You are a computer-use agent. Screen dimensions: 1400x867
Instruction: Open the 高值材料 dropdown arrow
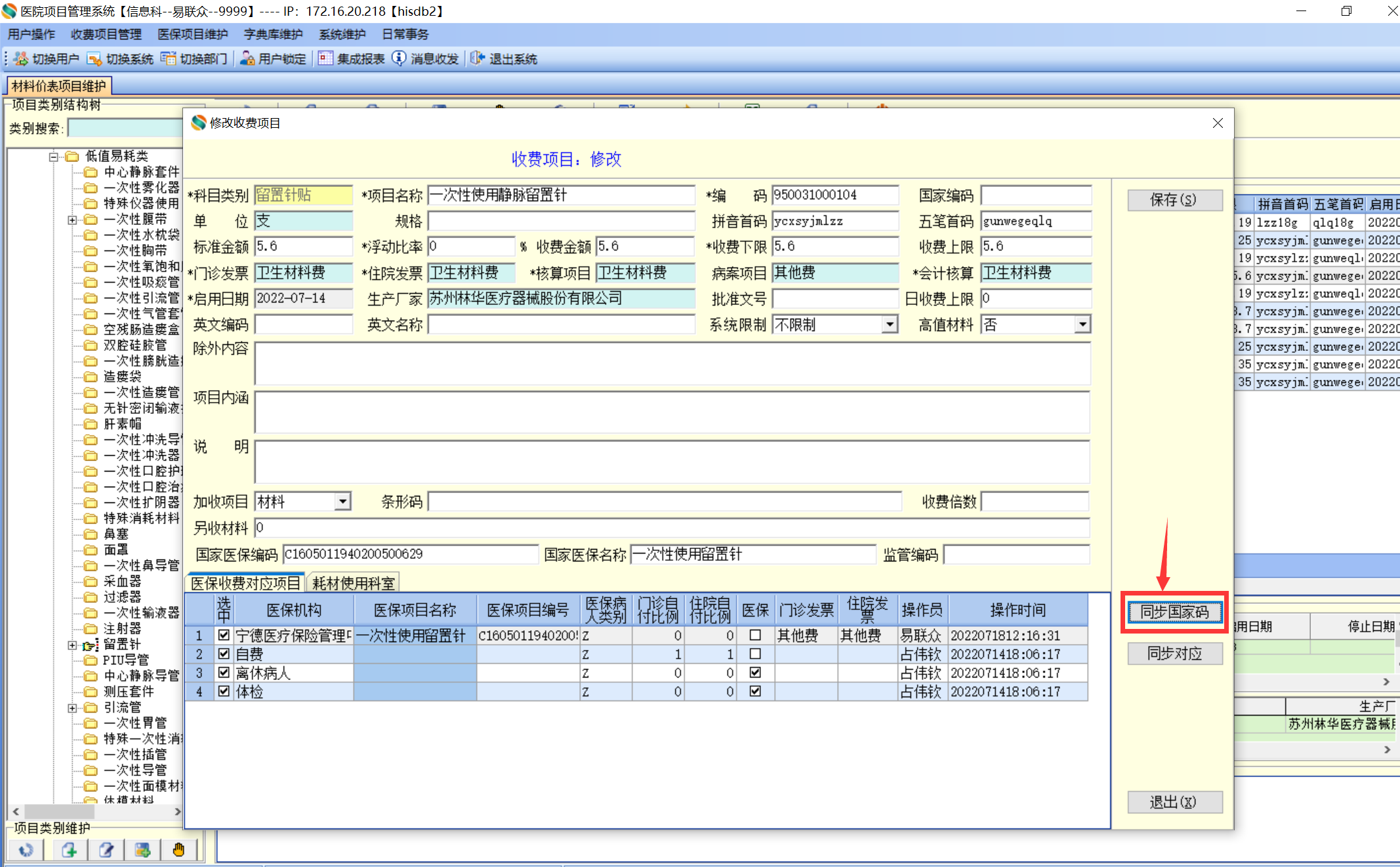point(1082,324)
